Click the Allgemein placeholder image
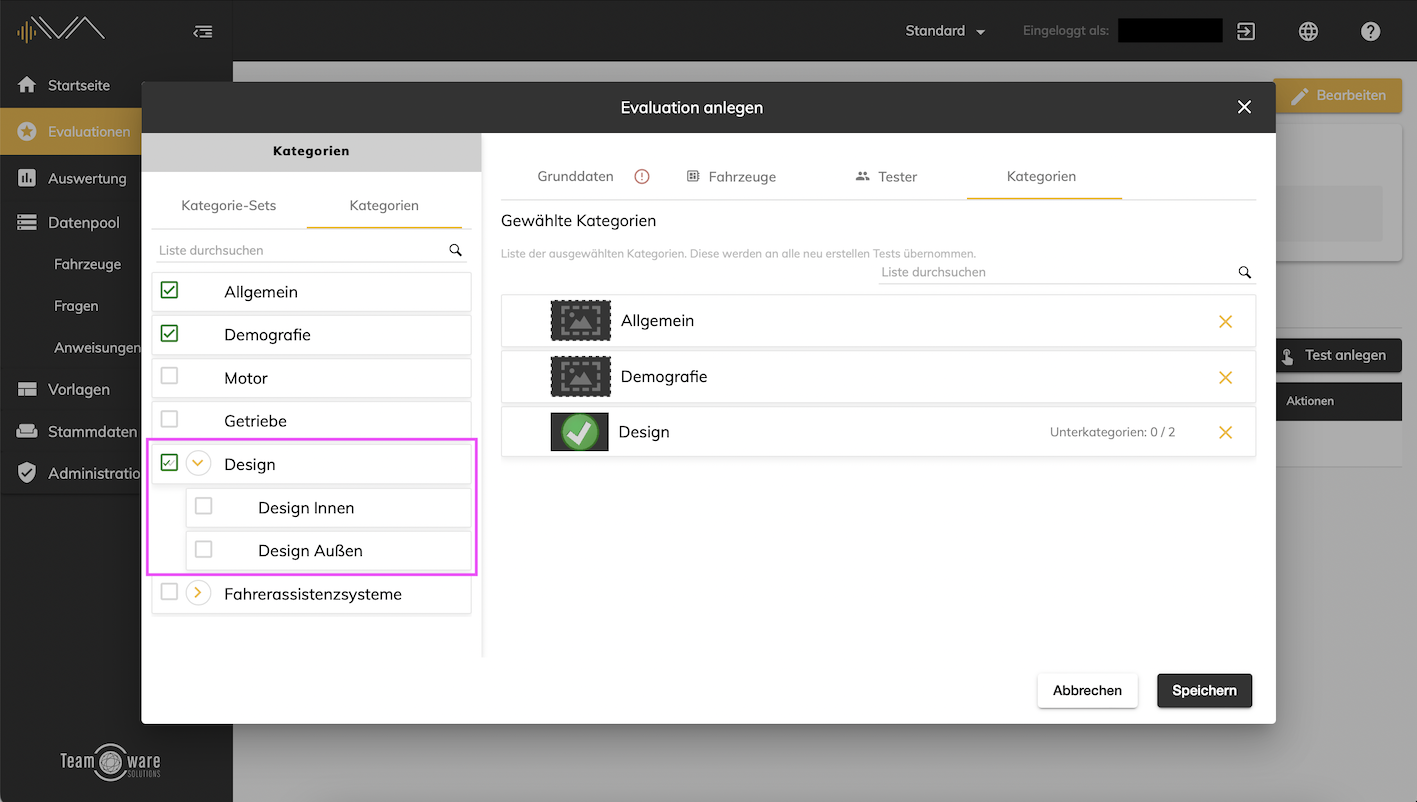The width and height of the screenshot is (1417, 802). [580, 320]
